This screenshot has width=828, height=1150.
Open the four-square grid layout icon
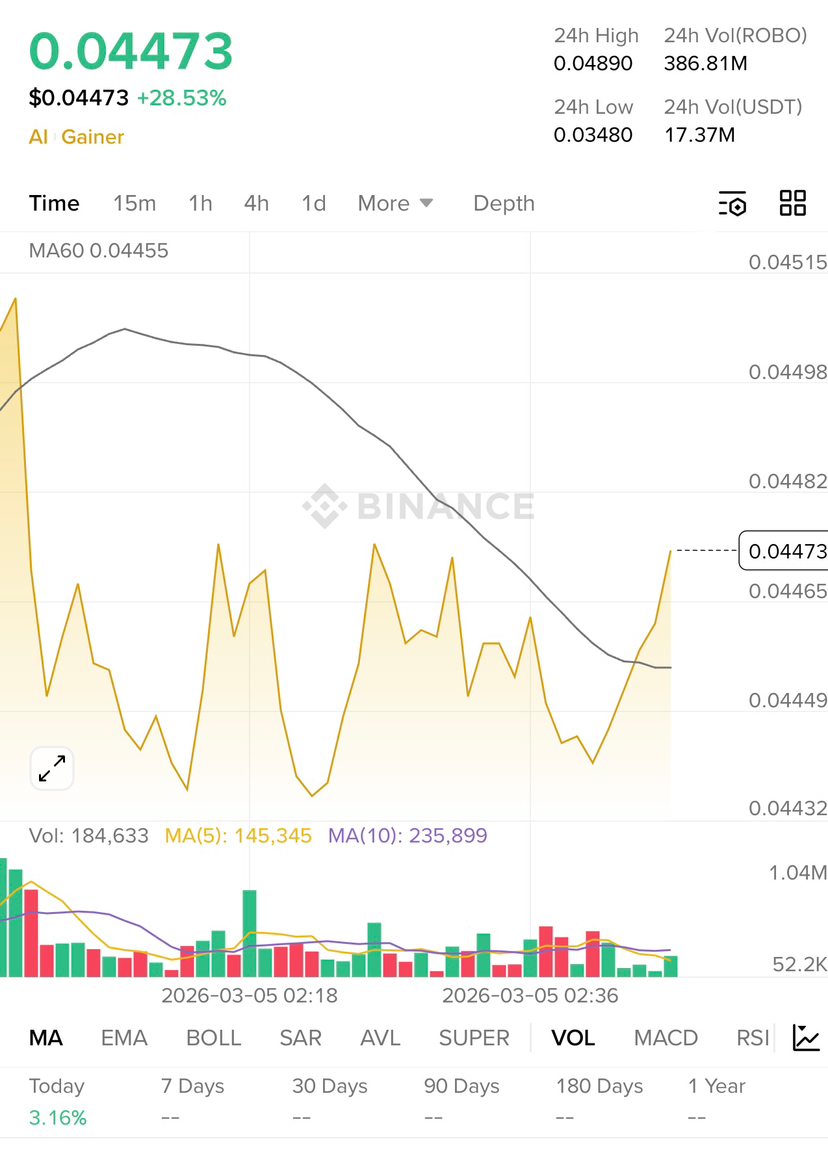793,203
